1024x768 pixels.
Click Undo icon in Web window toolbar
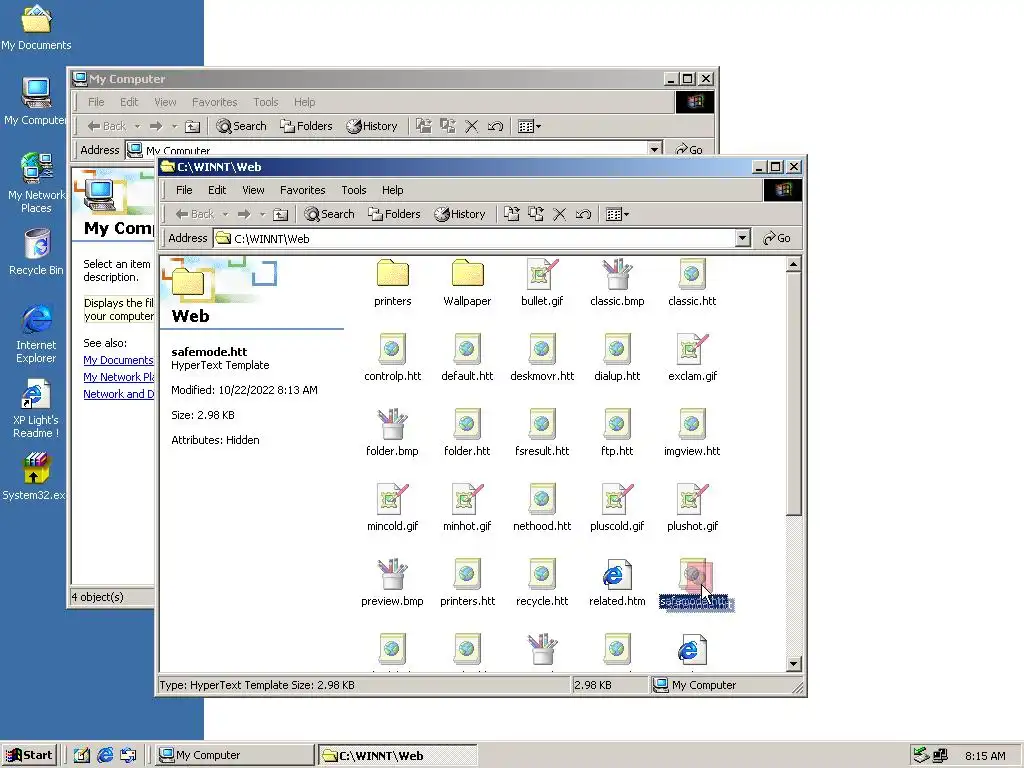pyautogui.click(x=583, y=214)
